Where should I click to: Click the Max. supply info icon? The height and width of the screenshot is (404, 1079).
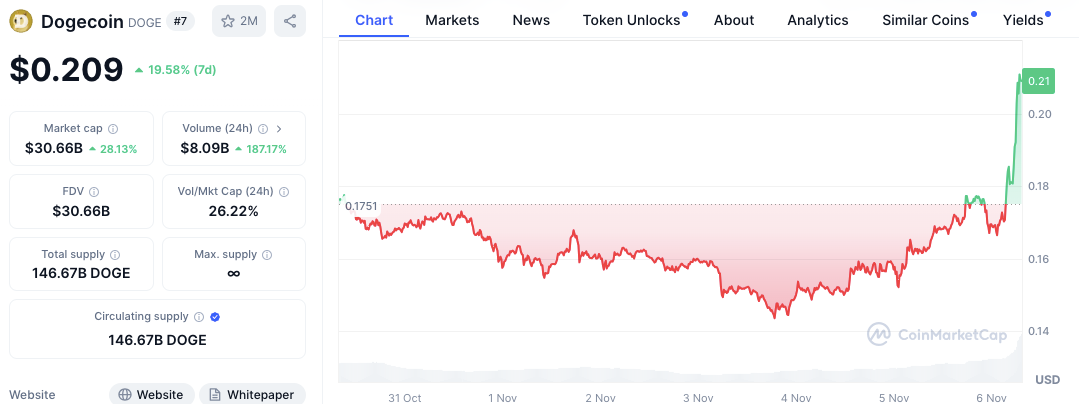coord(266,255)
